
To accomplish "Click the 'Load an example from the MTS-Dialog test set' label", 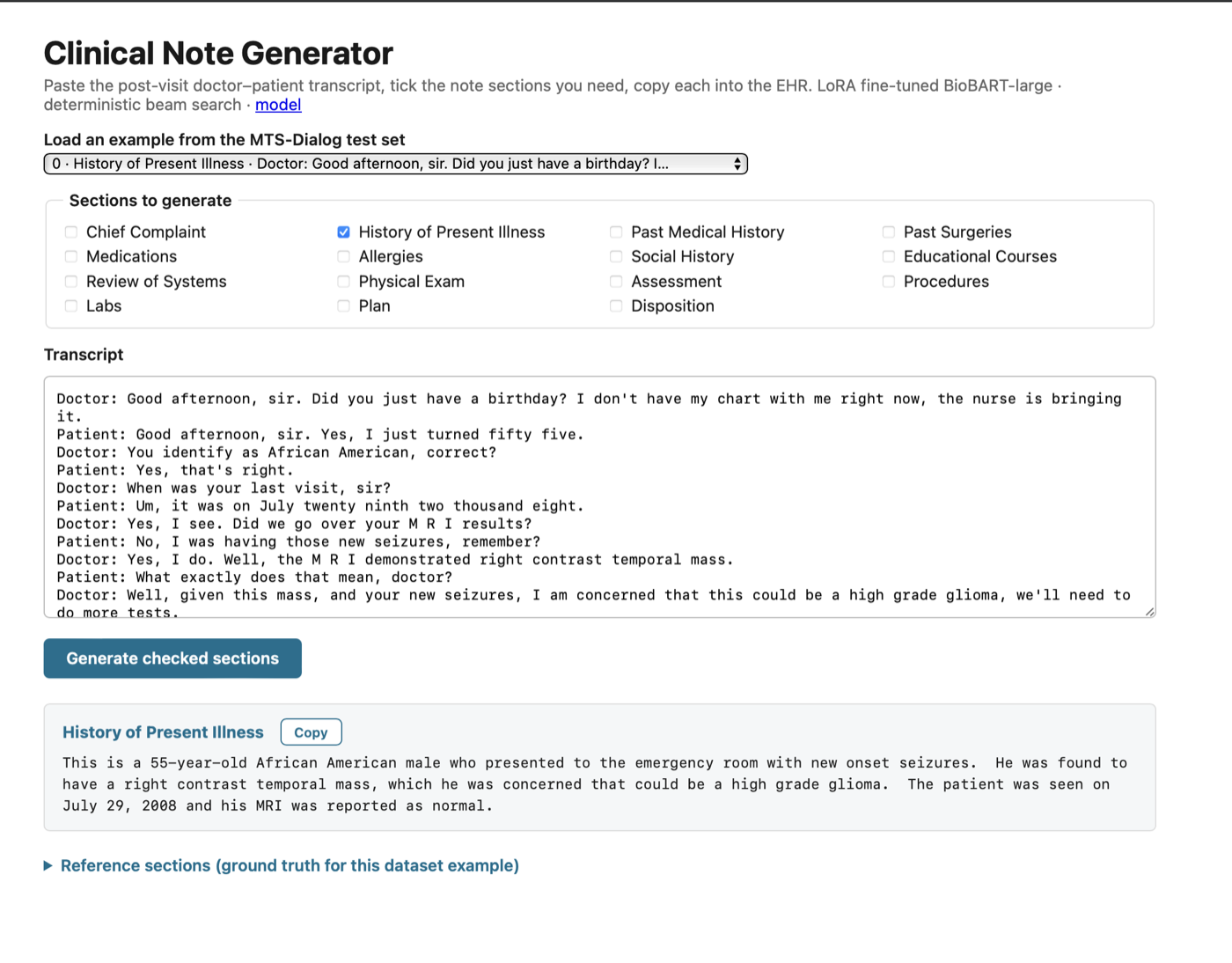I will point(224,140).
